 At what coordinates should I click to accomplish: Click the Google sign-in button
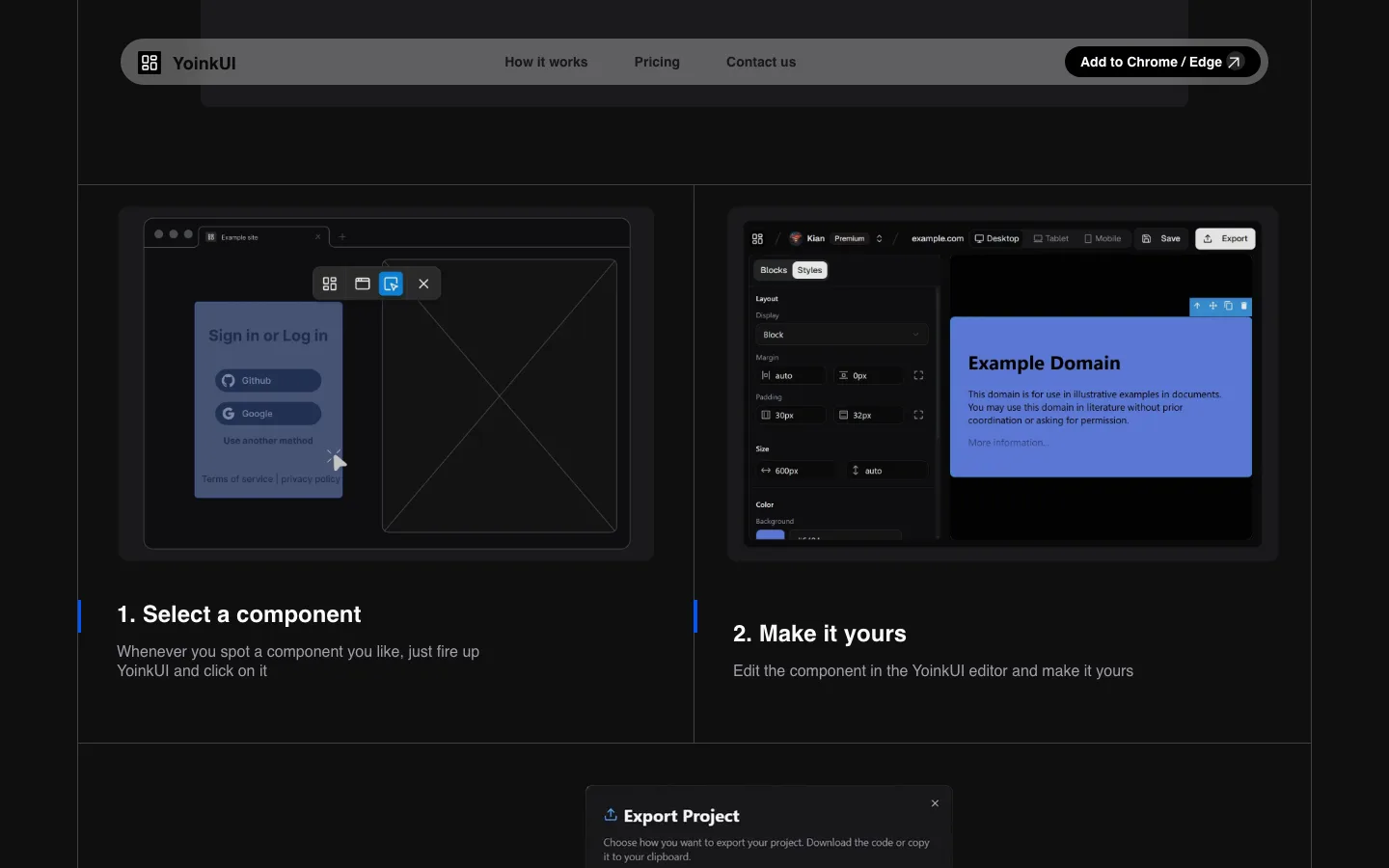click(268, 414)
